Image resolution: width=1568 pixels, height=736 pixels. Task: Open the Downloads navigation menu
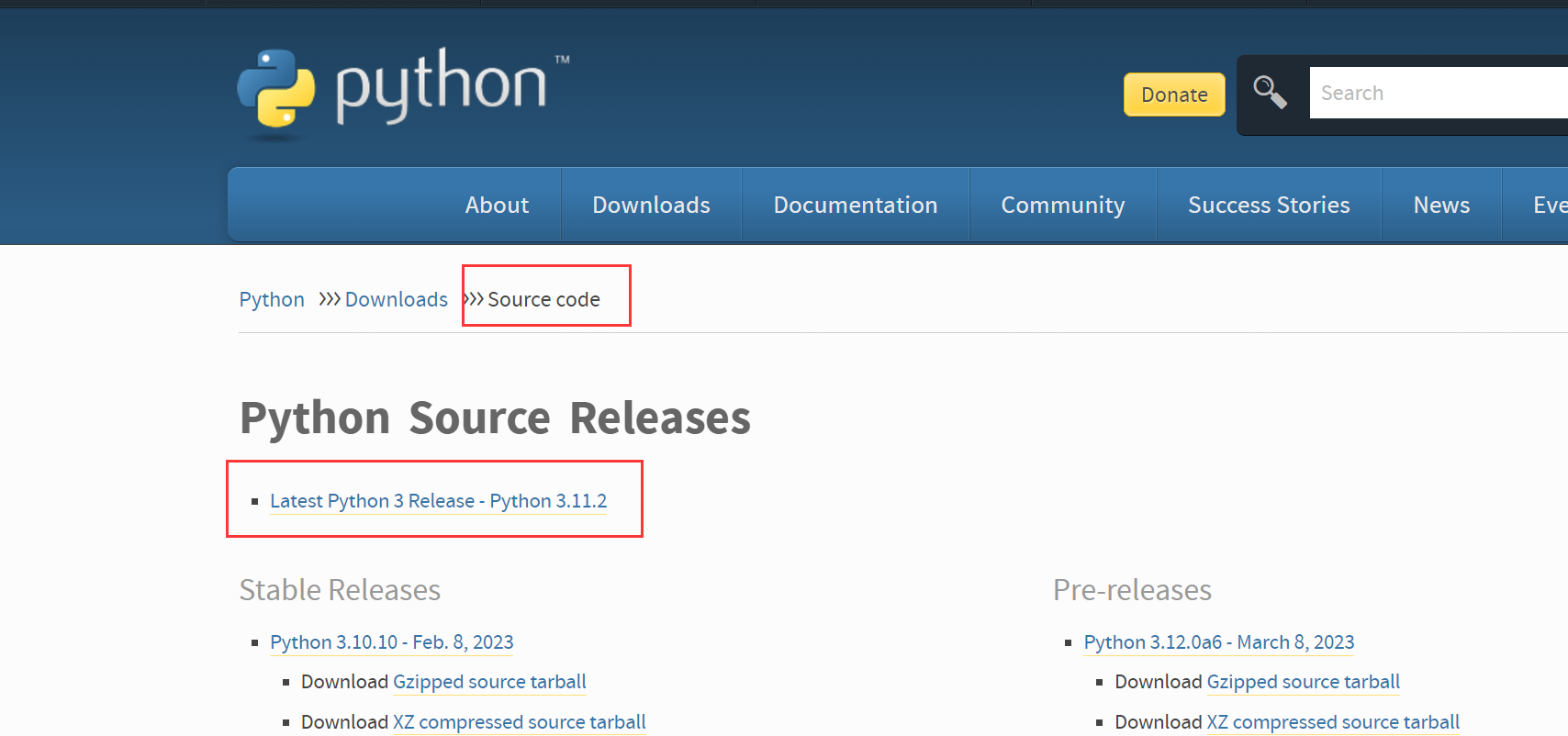(651, 205)
